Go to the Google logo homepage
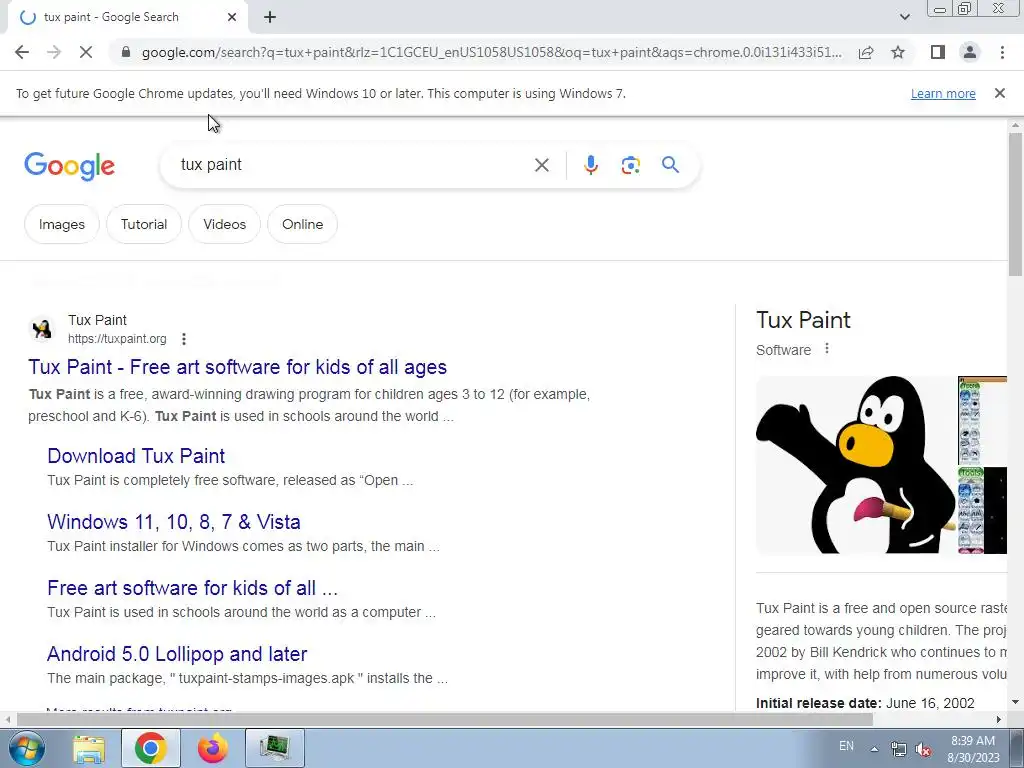This screenshot has width=1024, height=768. click(x=69, y=166)
